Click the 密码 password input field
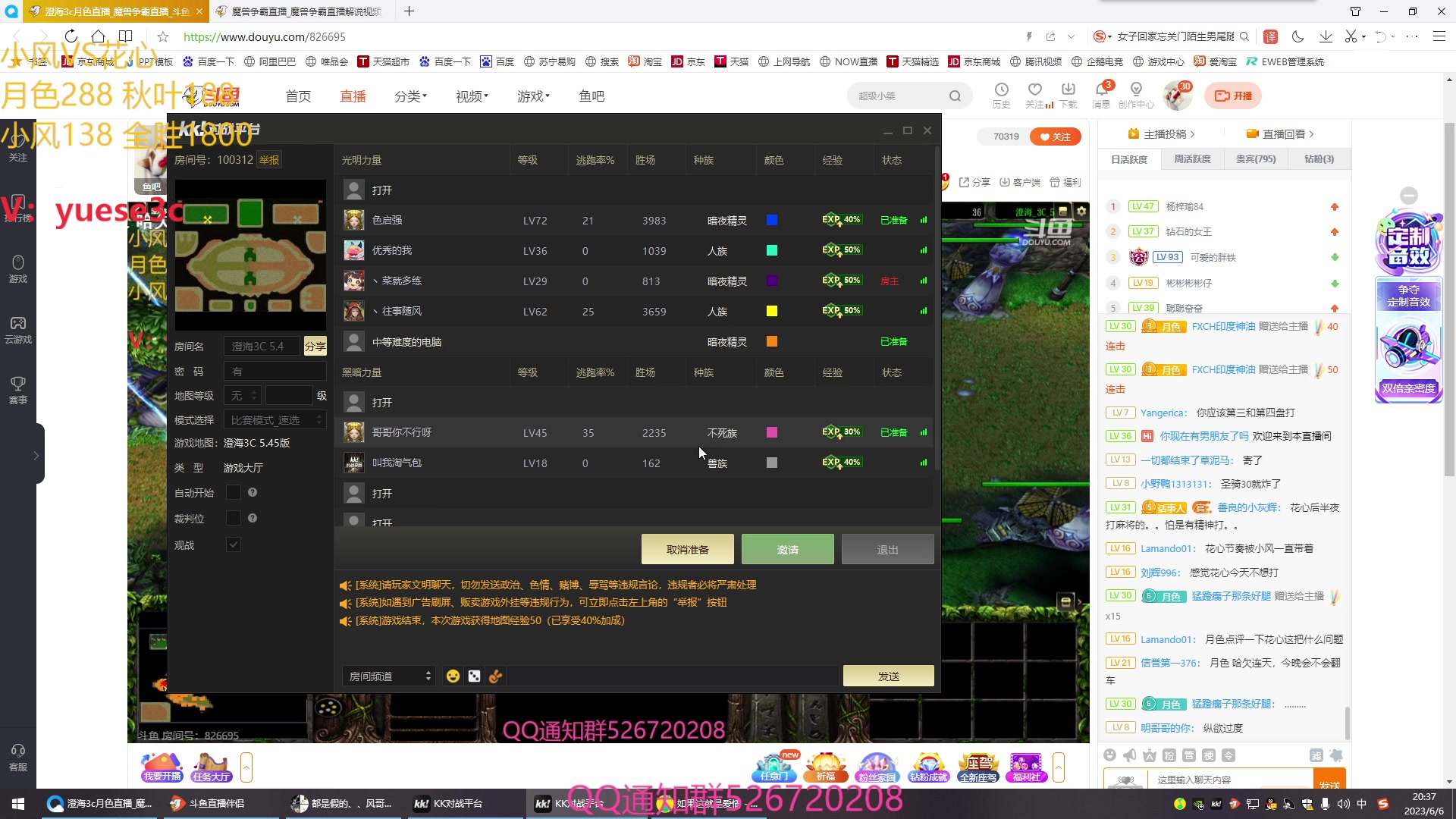Image resolution: width=1456 pixels, height=819 pixels. pyautogui.click(x=275, y=371)
